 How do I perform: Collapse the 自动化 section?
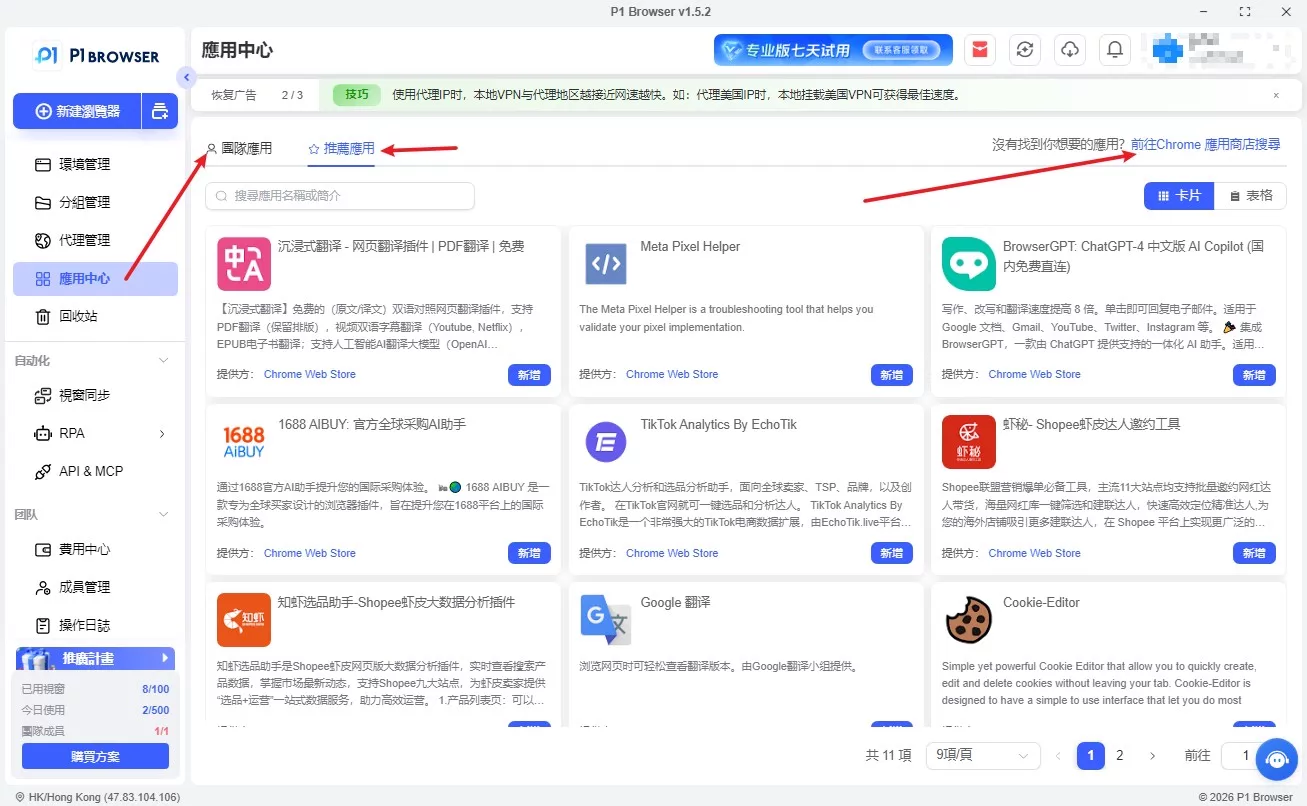coord(164,360)
